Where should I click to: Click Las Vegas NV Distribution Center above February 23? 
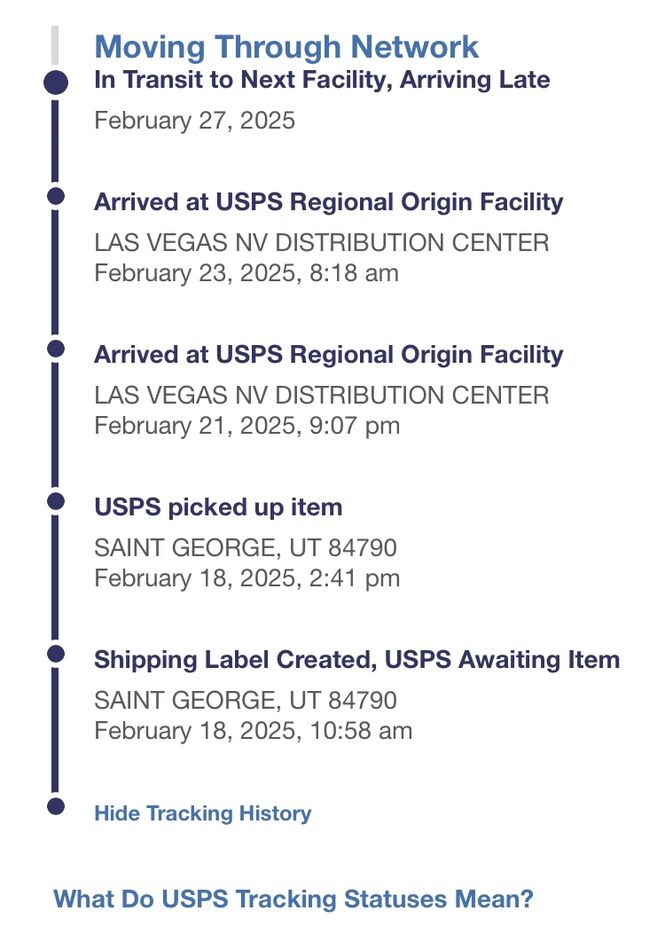click(x=321, y=243)
